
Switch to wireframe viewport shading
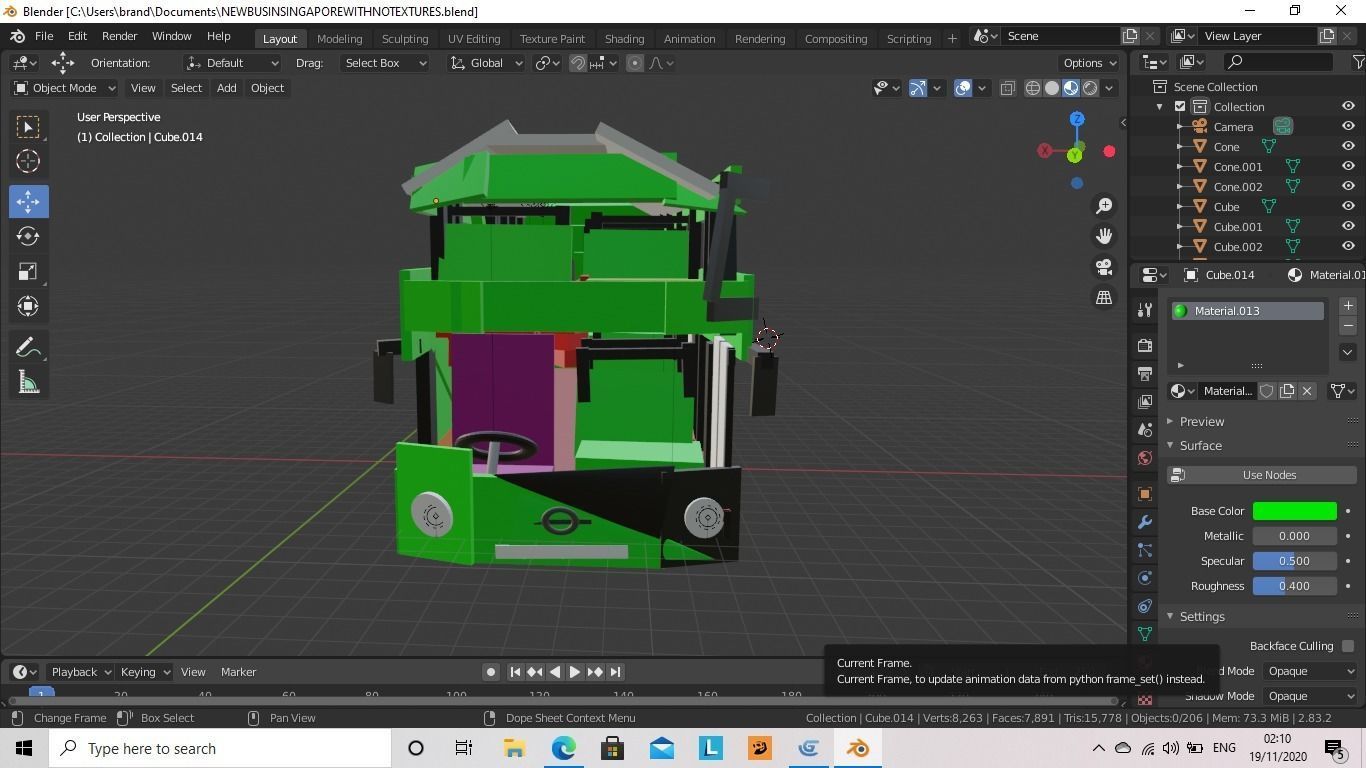1033,88
